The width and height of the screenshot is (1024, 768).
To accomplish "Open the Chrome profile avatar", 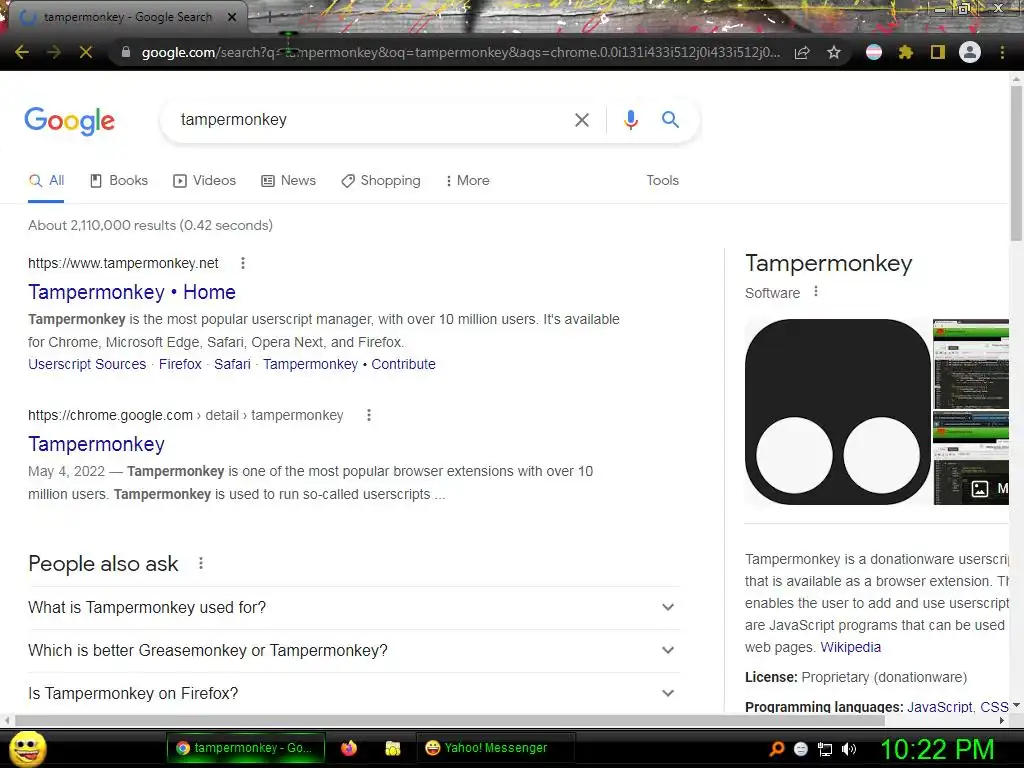I will 970,52.
